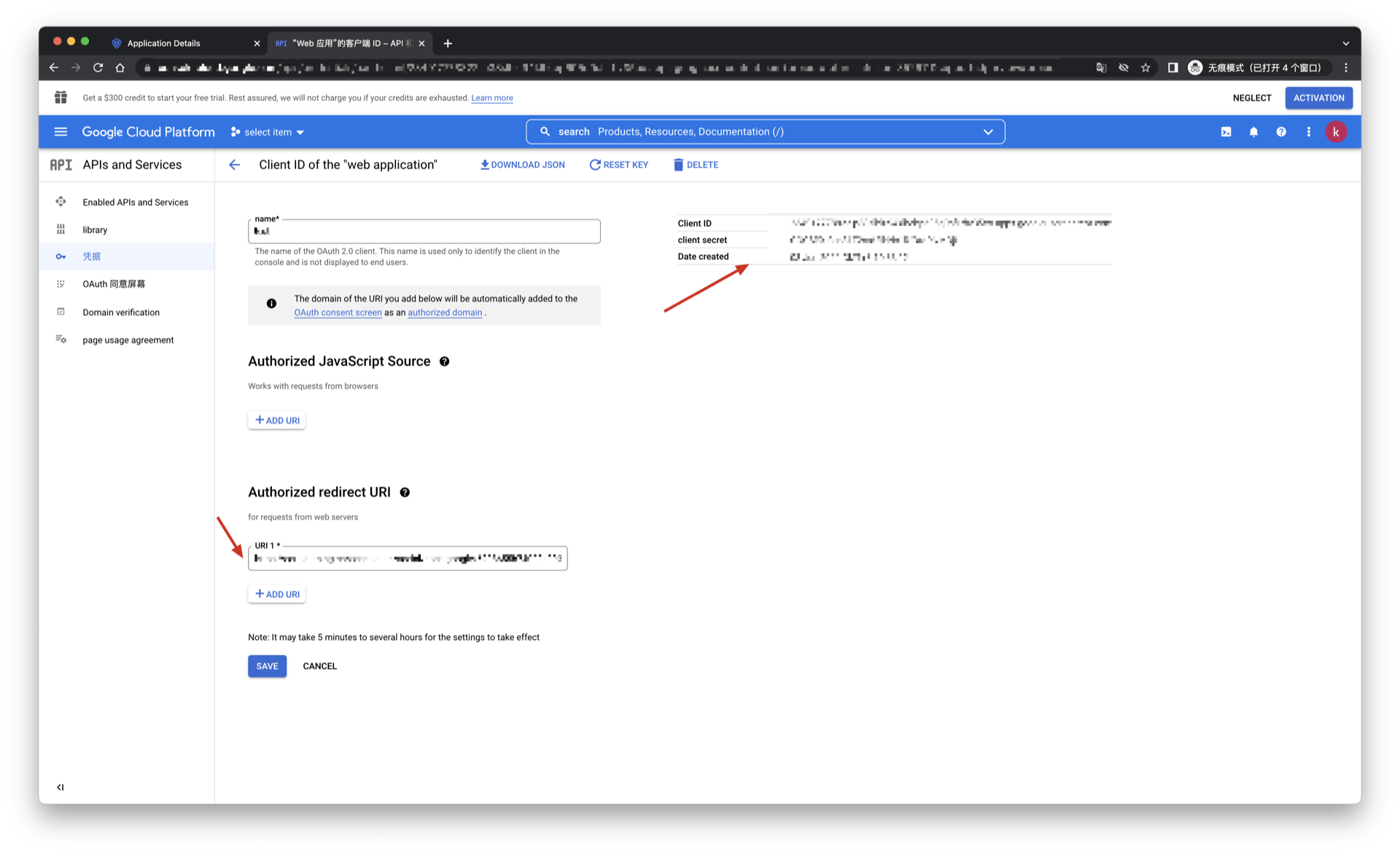
Task: Click the DOWNLOAD JSON button
Action: pyautogui.click(x=522, y=165)
